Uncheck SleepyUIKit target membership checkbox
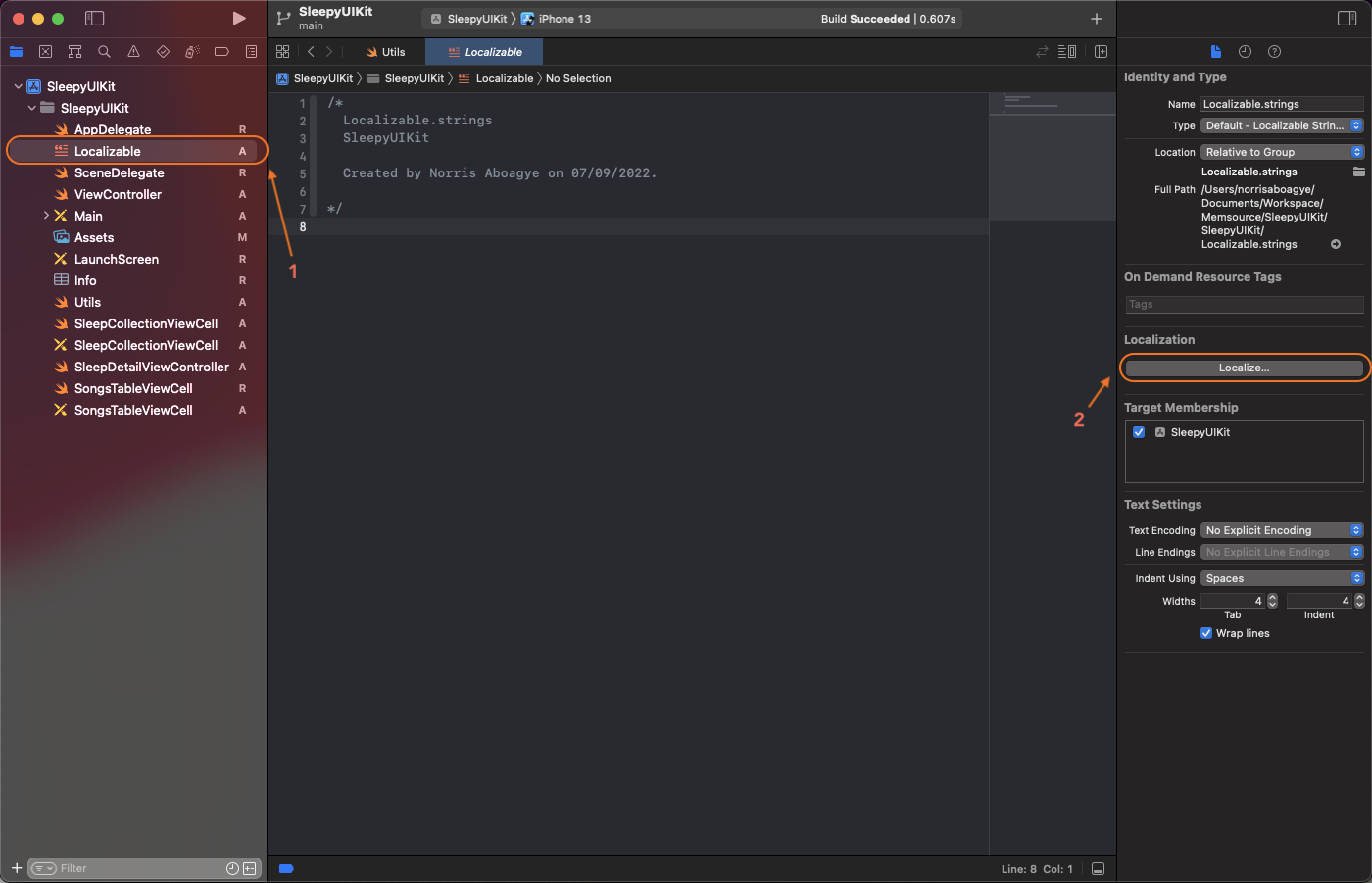1372x883 pixels. [1139, 432]
